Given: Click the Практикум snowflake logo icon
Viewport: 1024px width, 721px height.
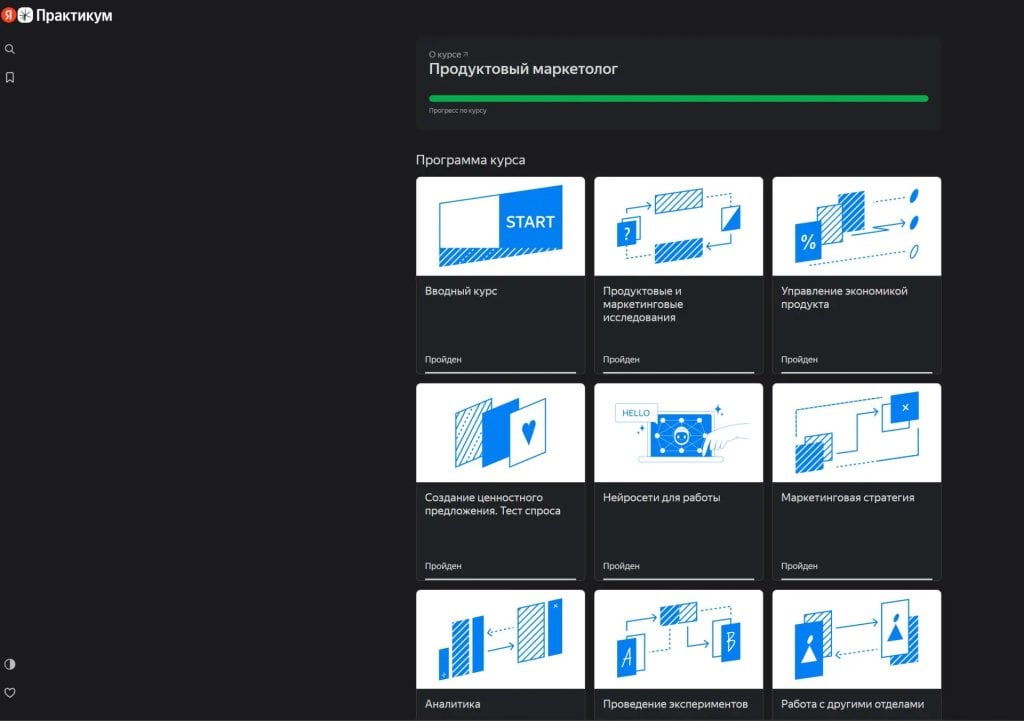Looking at the screenshot, I should point(25,15).
